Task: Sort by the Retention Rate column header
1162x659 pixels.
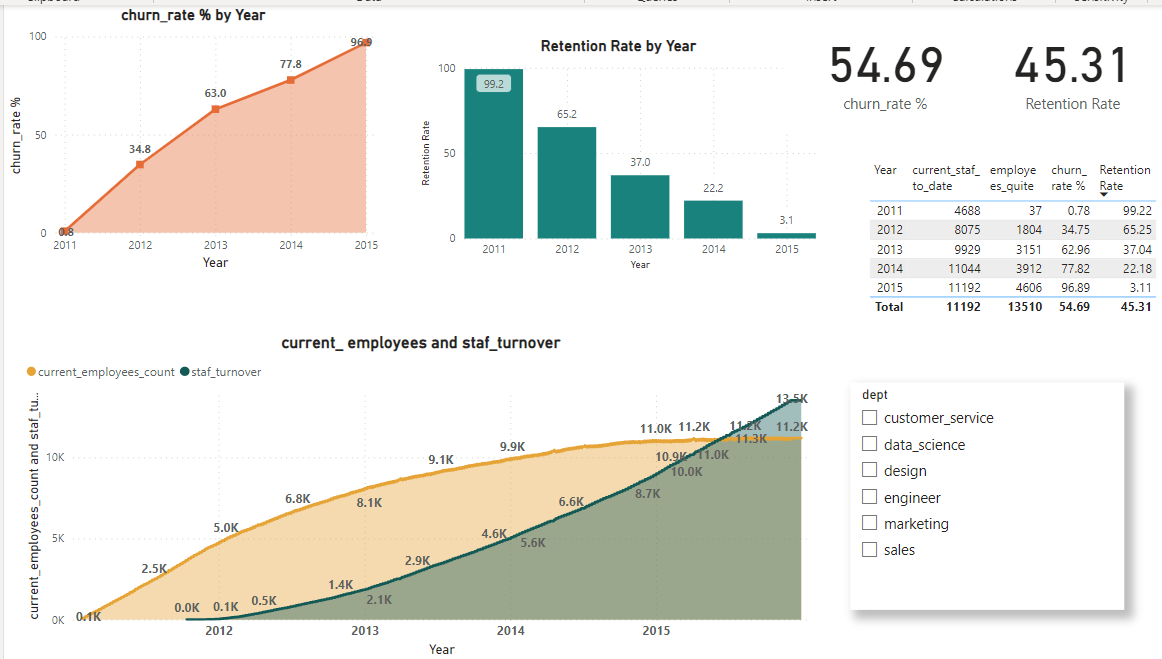Action: (1125, 176)
